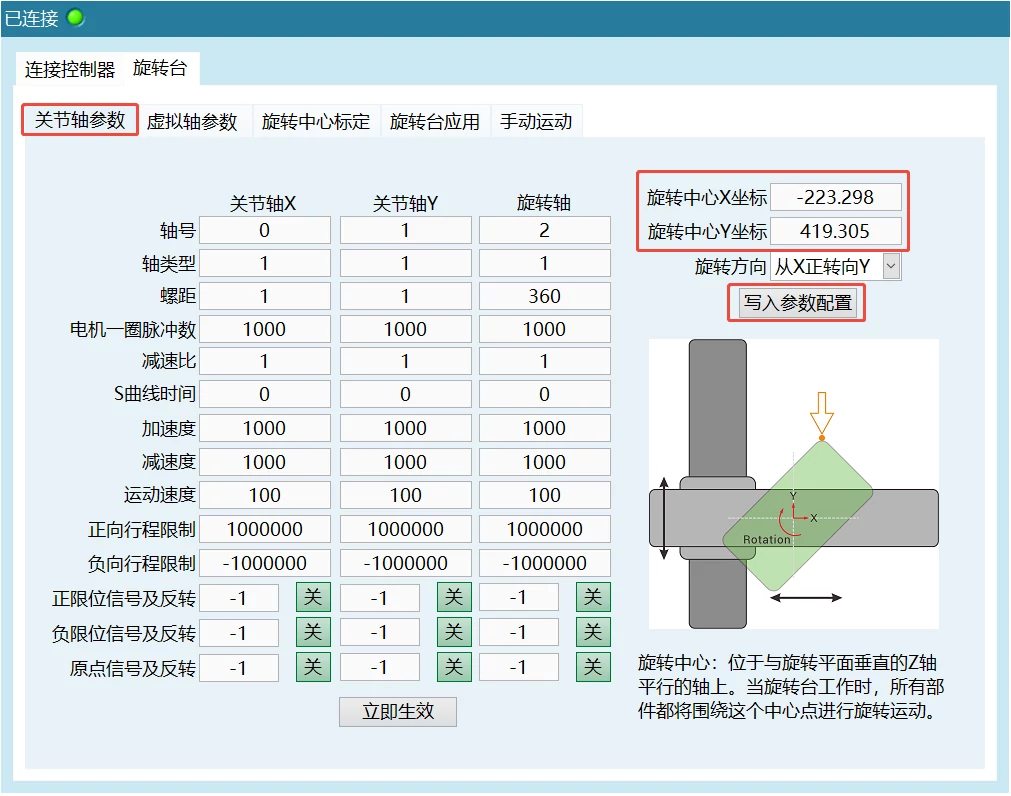Click the 已连接 status text
This screenshot has height=796, width=1011.
click(x=31, y=18)
